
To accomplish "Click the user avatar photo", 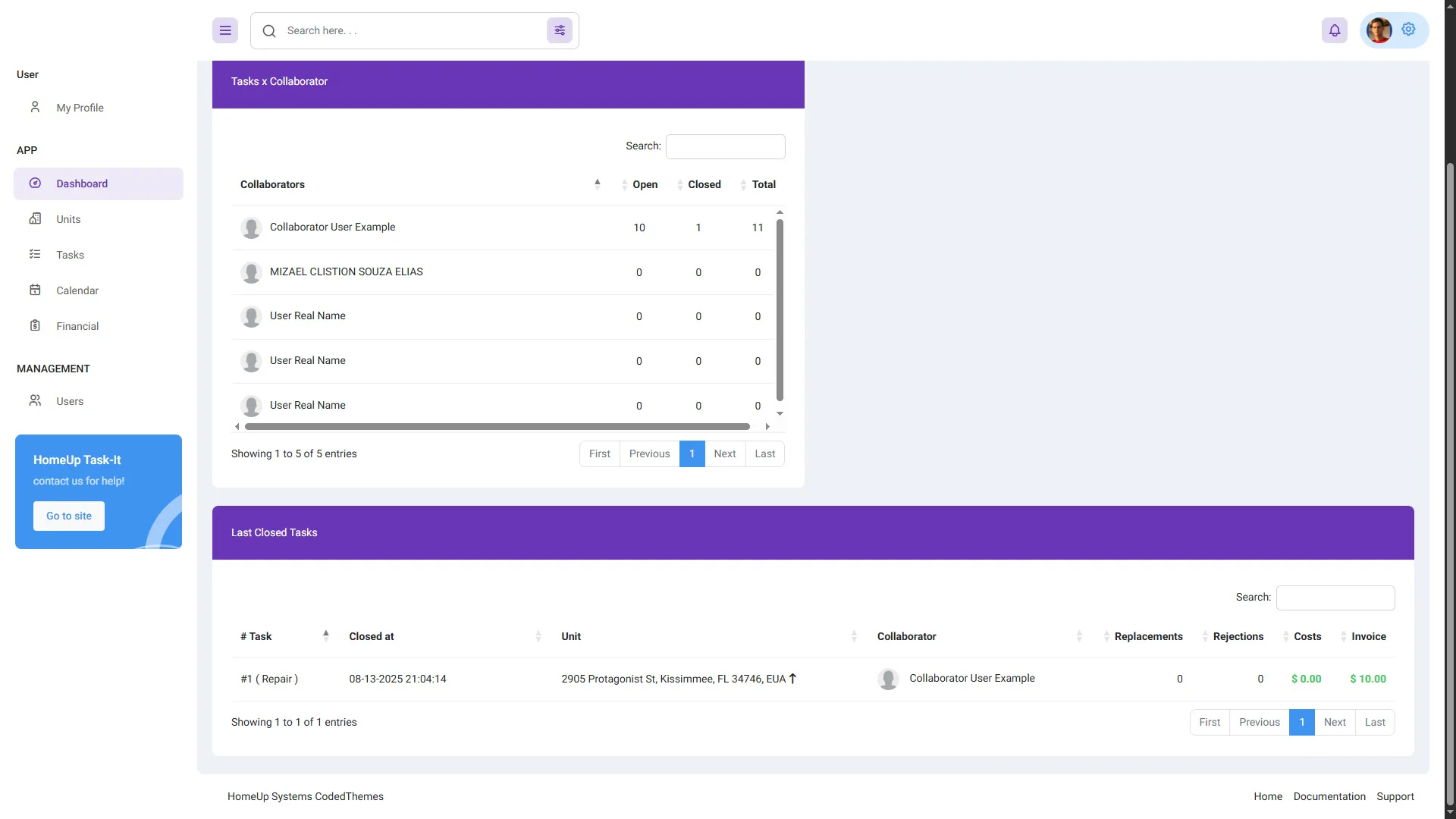I will (1379, 30).
